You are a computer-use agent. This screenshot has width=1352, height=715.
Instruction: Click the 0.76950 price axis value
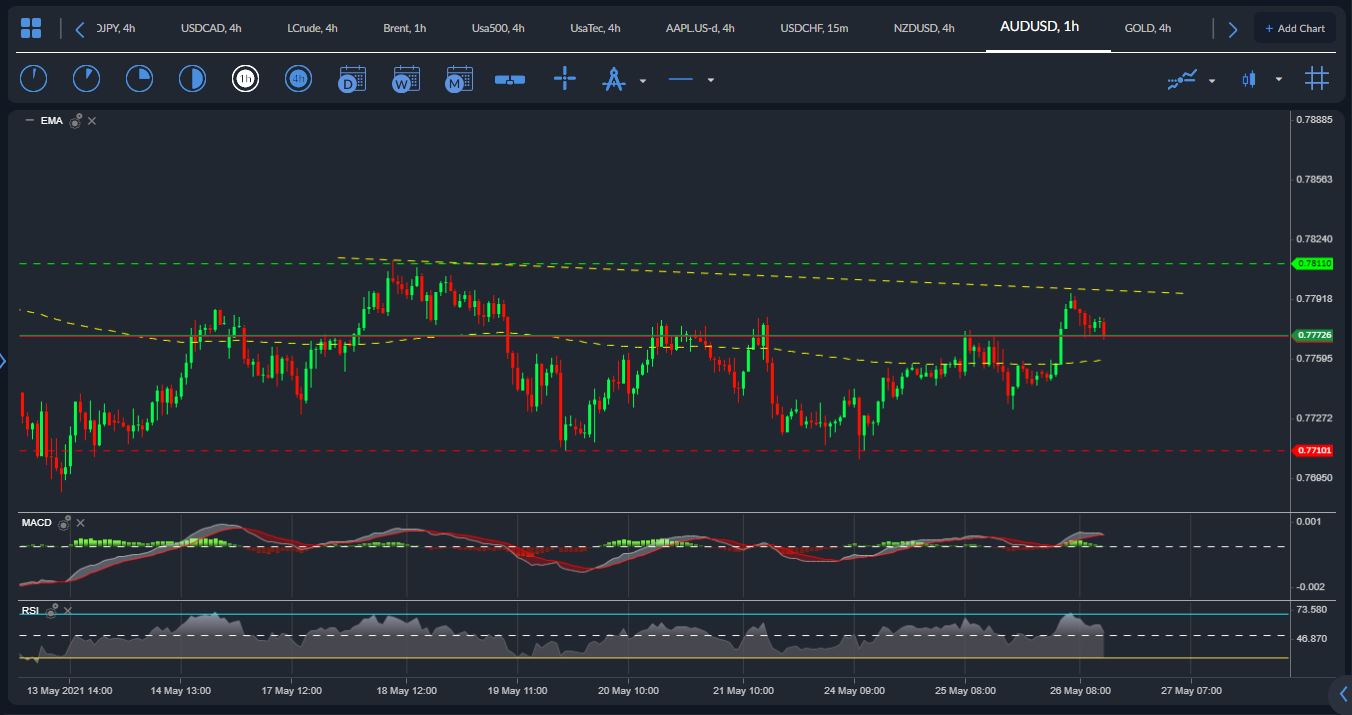pos(1314,478)
